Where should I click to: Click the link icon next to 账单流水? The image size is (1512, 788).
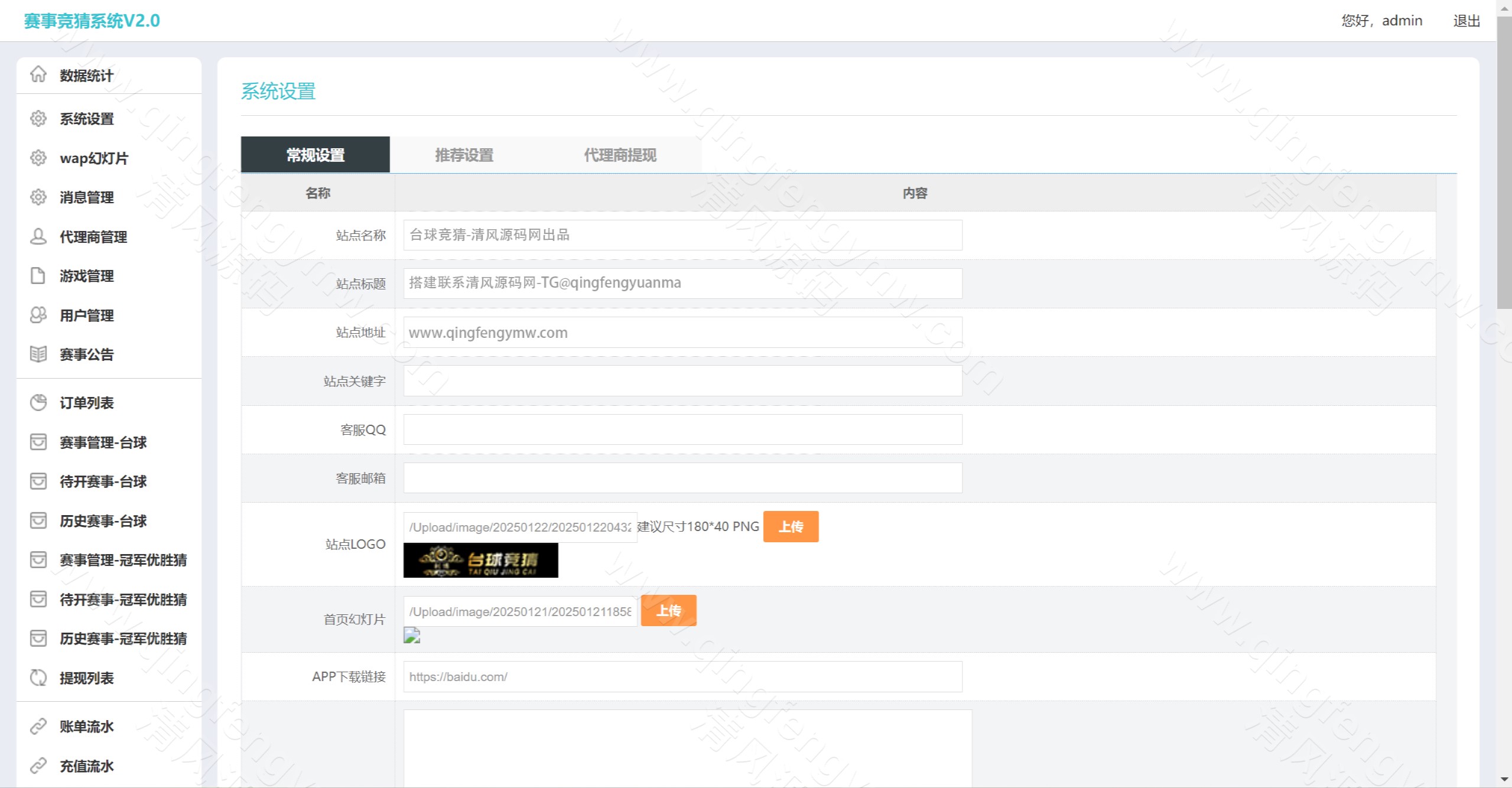[x=38, y=727]
